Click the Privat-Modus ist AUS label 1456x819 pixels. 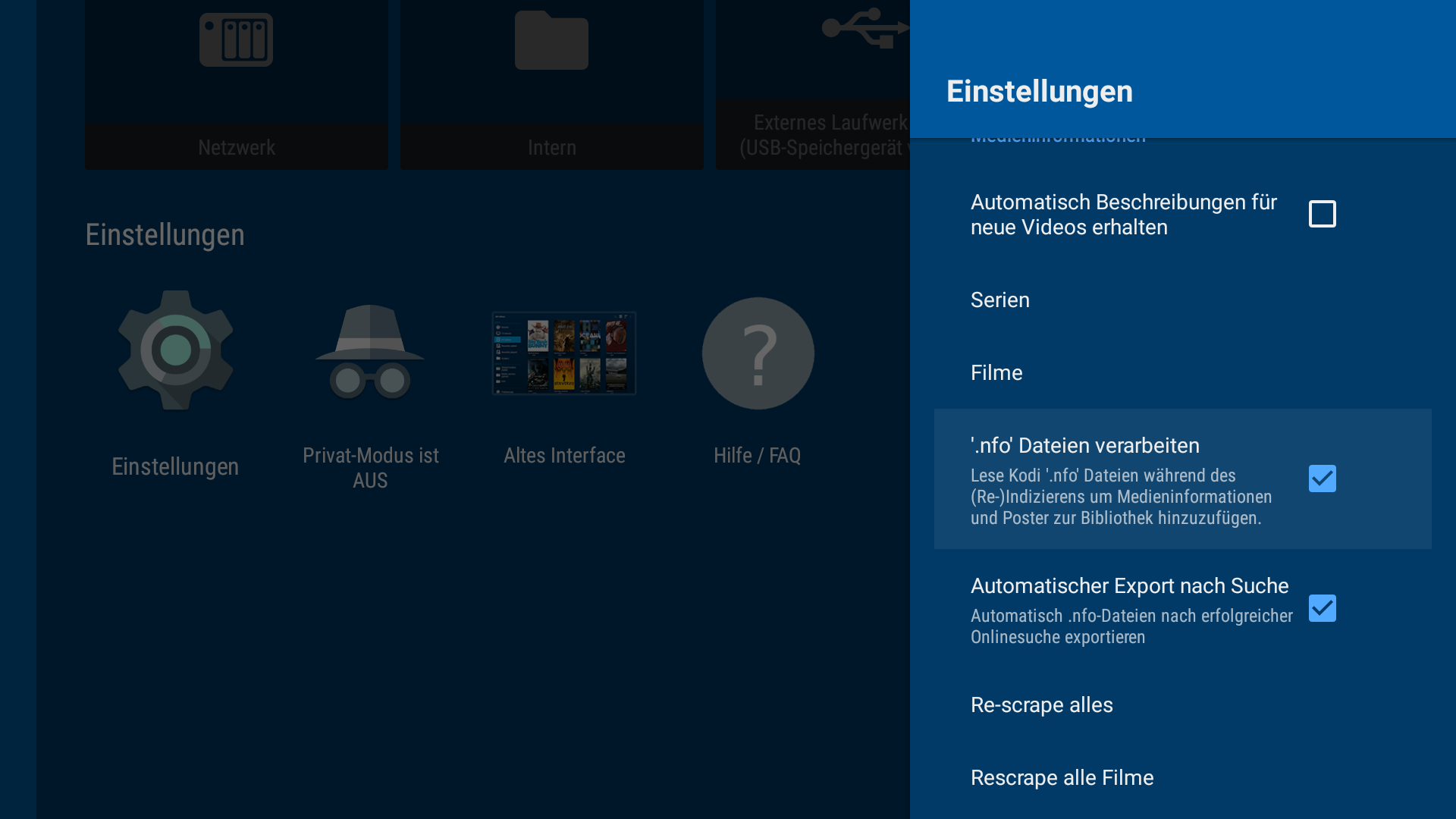[370, 468]
